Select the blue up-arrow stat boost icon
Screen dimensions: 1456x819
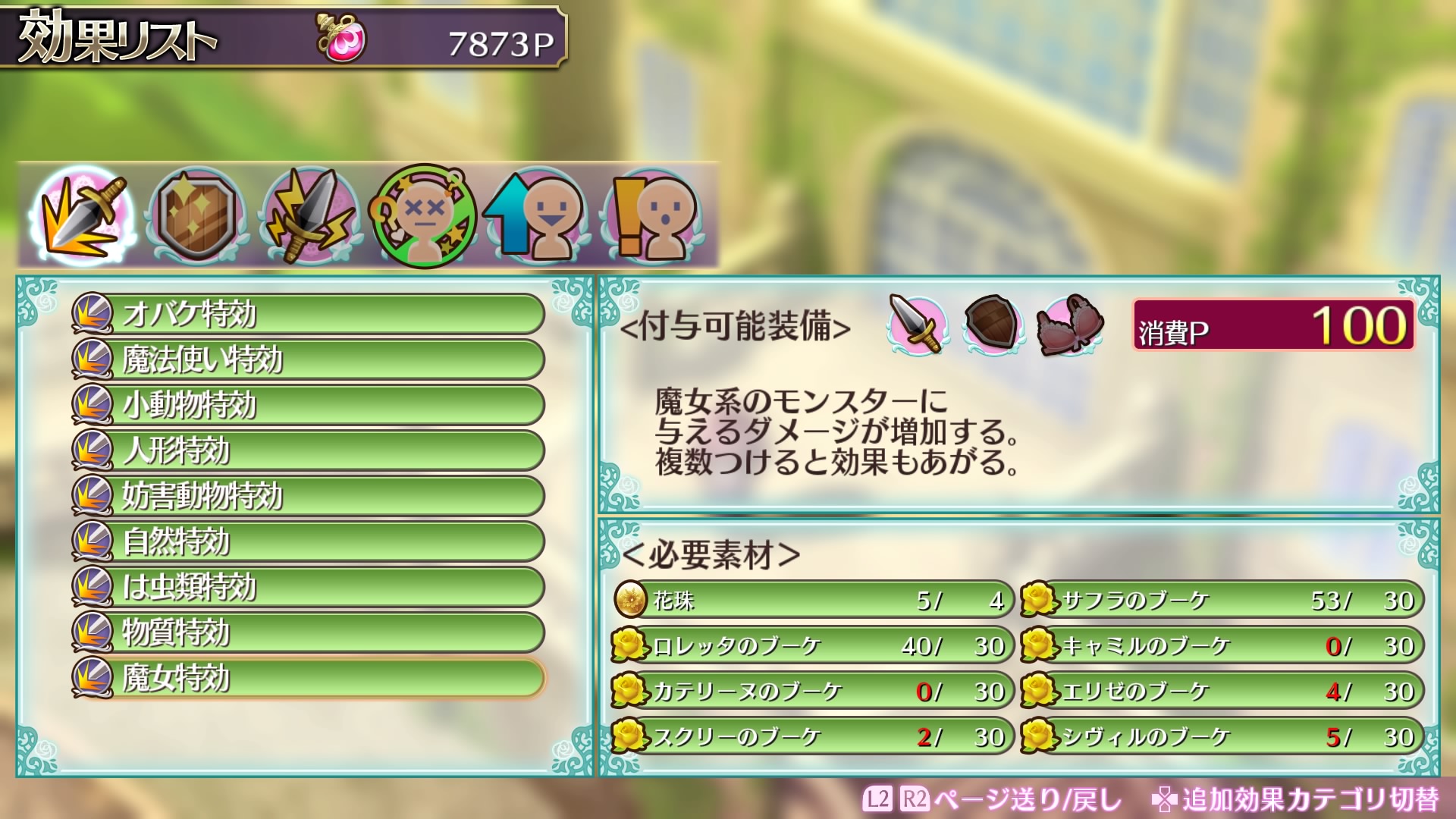point(537,216)
